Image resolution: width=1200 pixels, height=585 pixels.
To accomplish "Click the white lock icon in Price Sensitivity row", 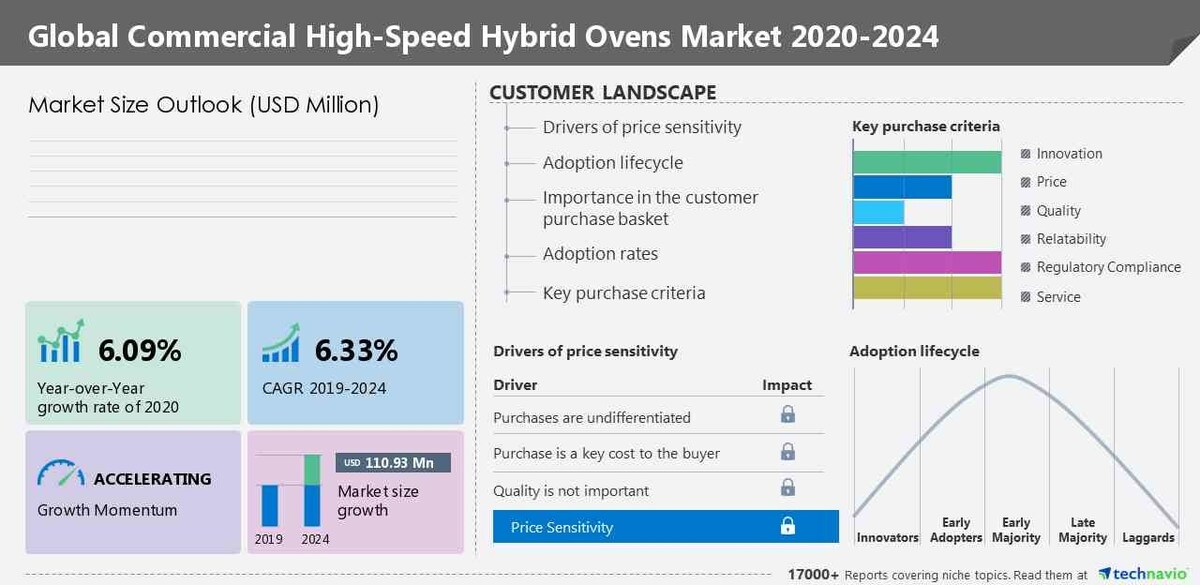I will pos(788,526).
